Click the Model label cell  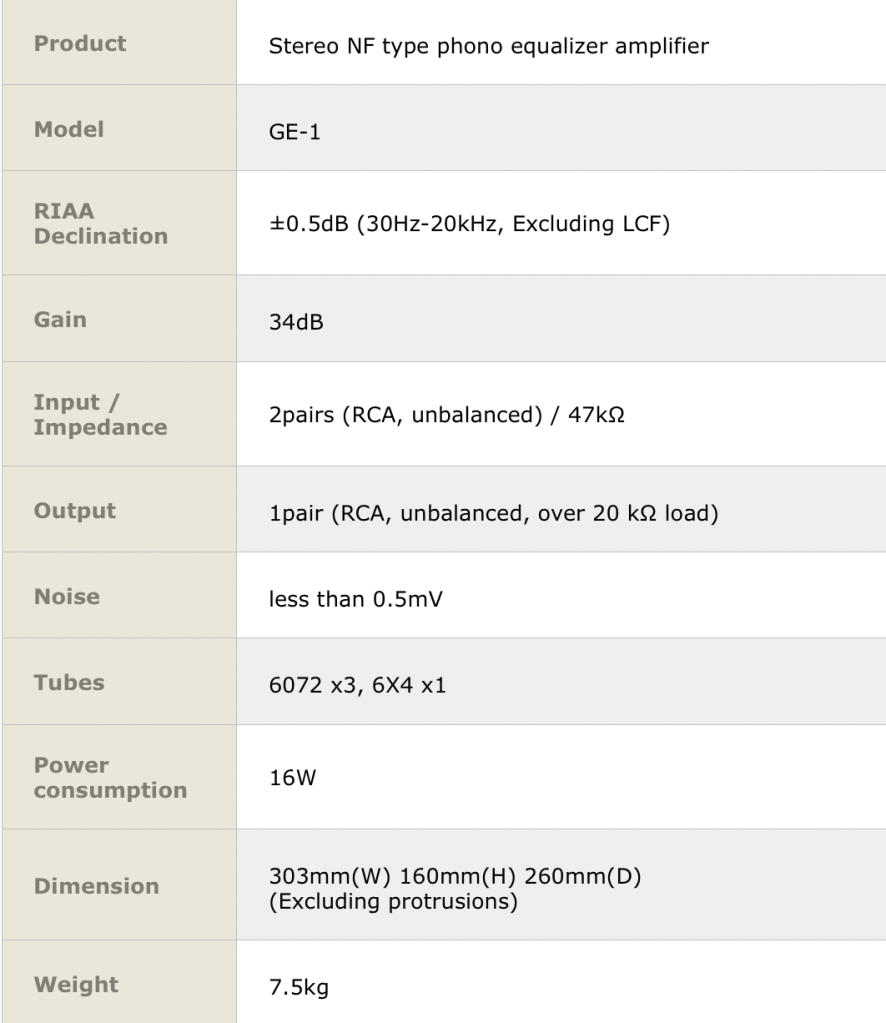69,129
